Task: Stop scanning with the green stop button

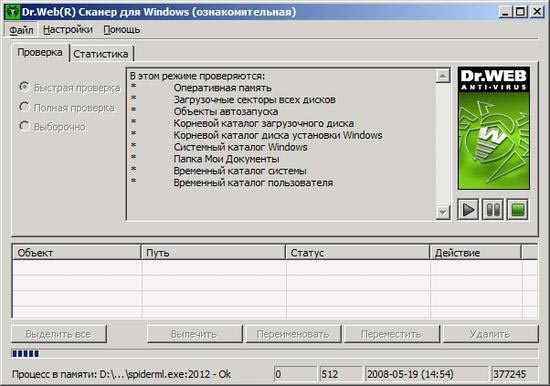Action: click(518, 210)
